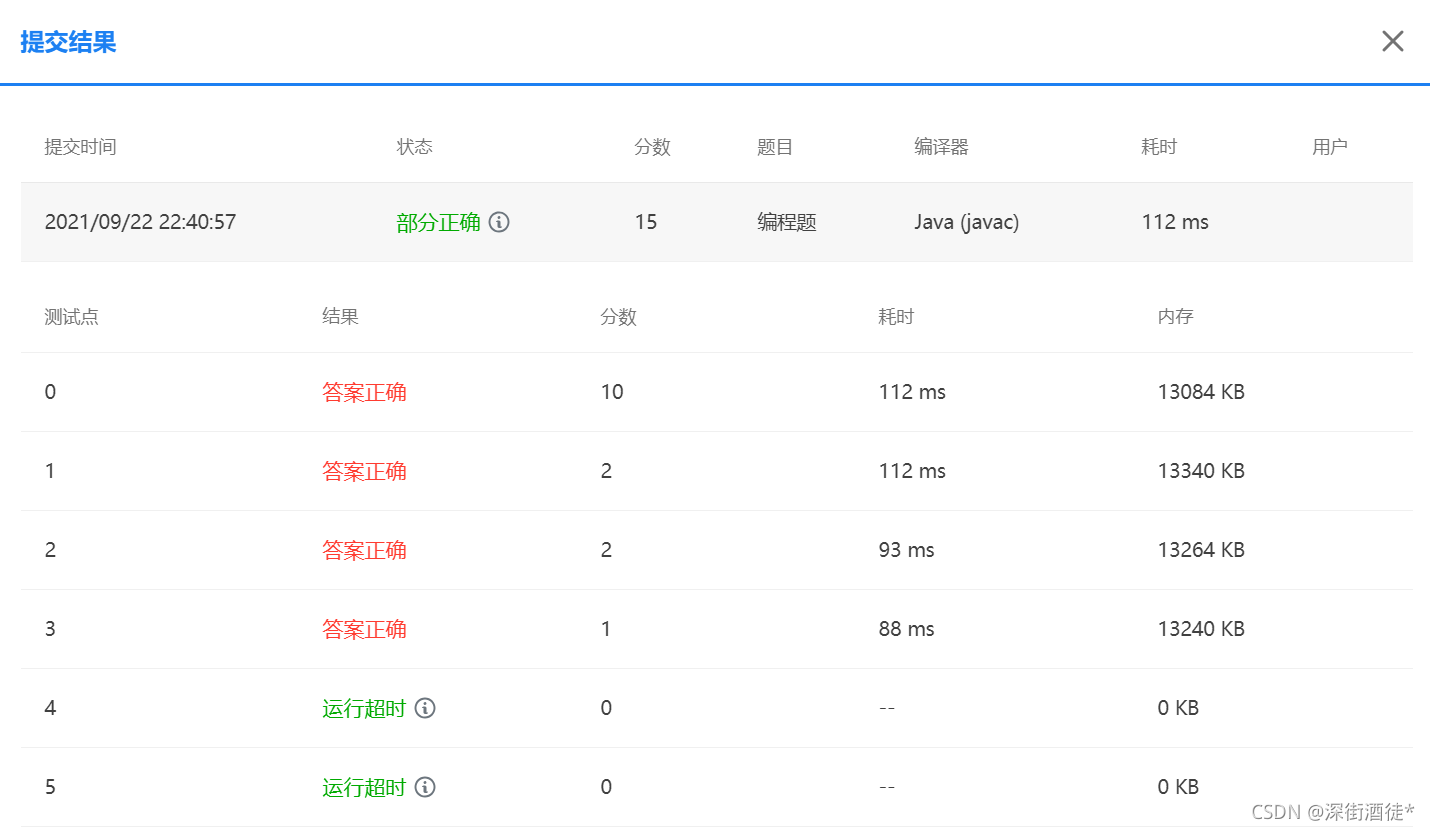Screen dimensions: 1430x830
Task: Click score 1 for test point 3
Action: (x=606, y=629)
